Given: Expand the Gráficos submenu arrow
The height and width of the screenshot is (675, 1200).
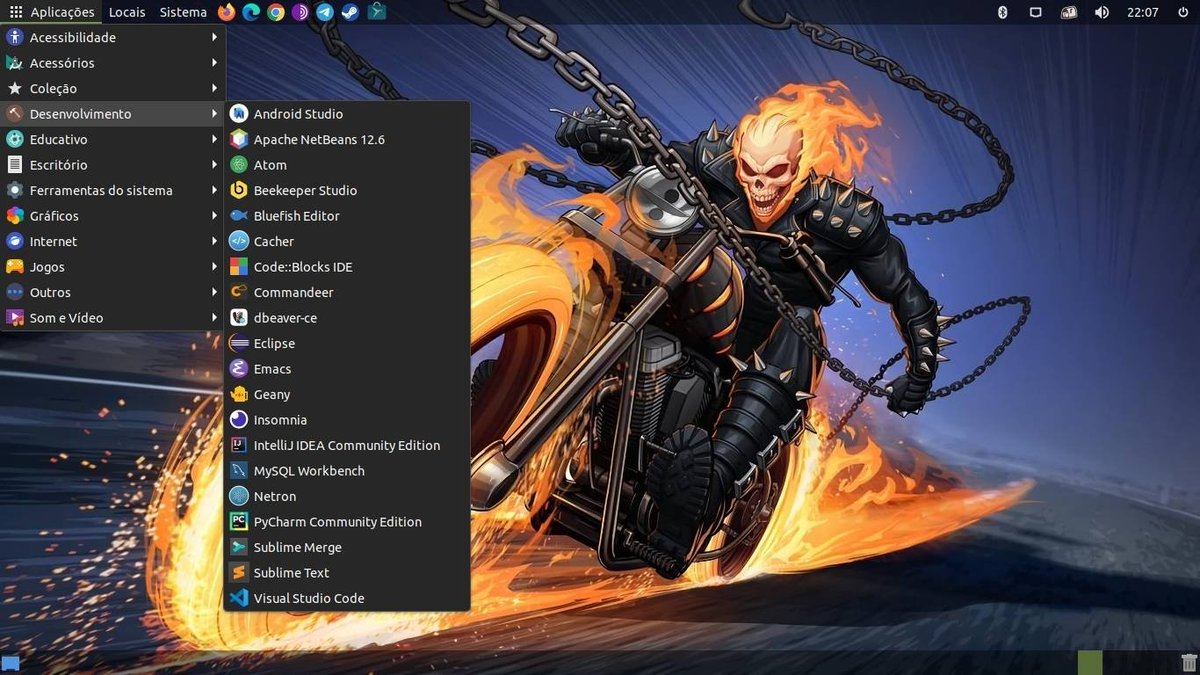Looking at the screenshot, I should [x=214, y=216].
